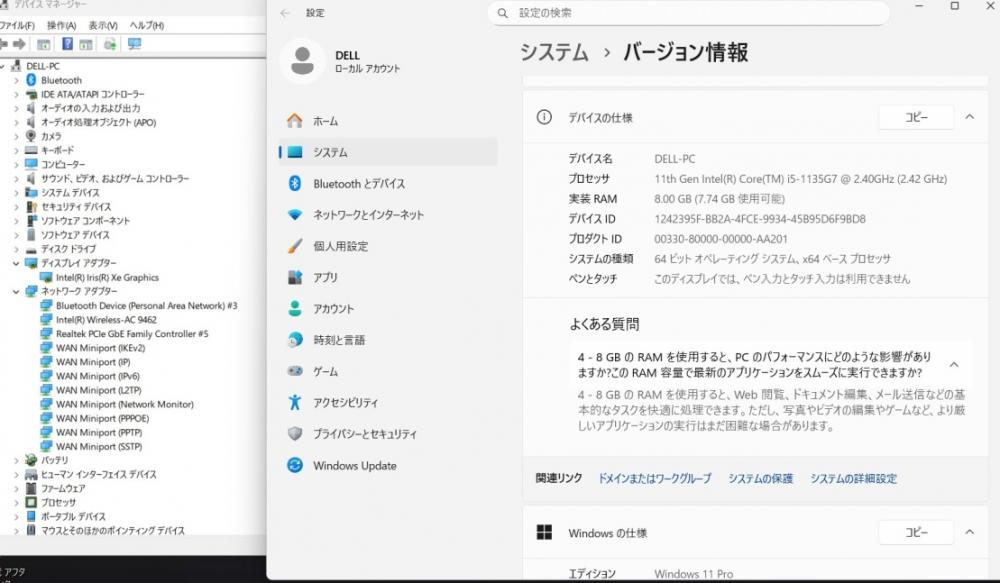The height and width of the screenshot is (583, 1000).
Task: Collapse the Windows の仕様 section chevron
Action: tap(969, 532)
